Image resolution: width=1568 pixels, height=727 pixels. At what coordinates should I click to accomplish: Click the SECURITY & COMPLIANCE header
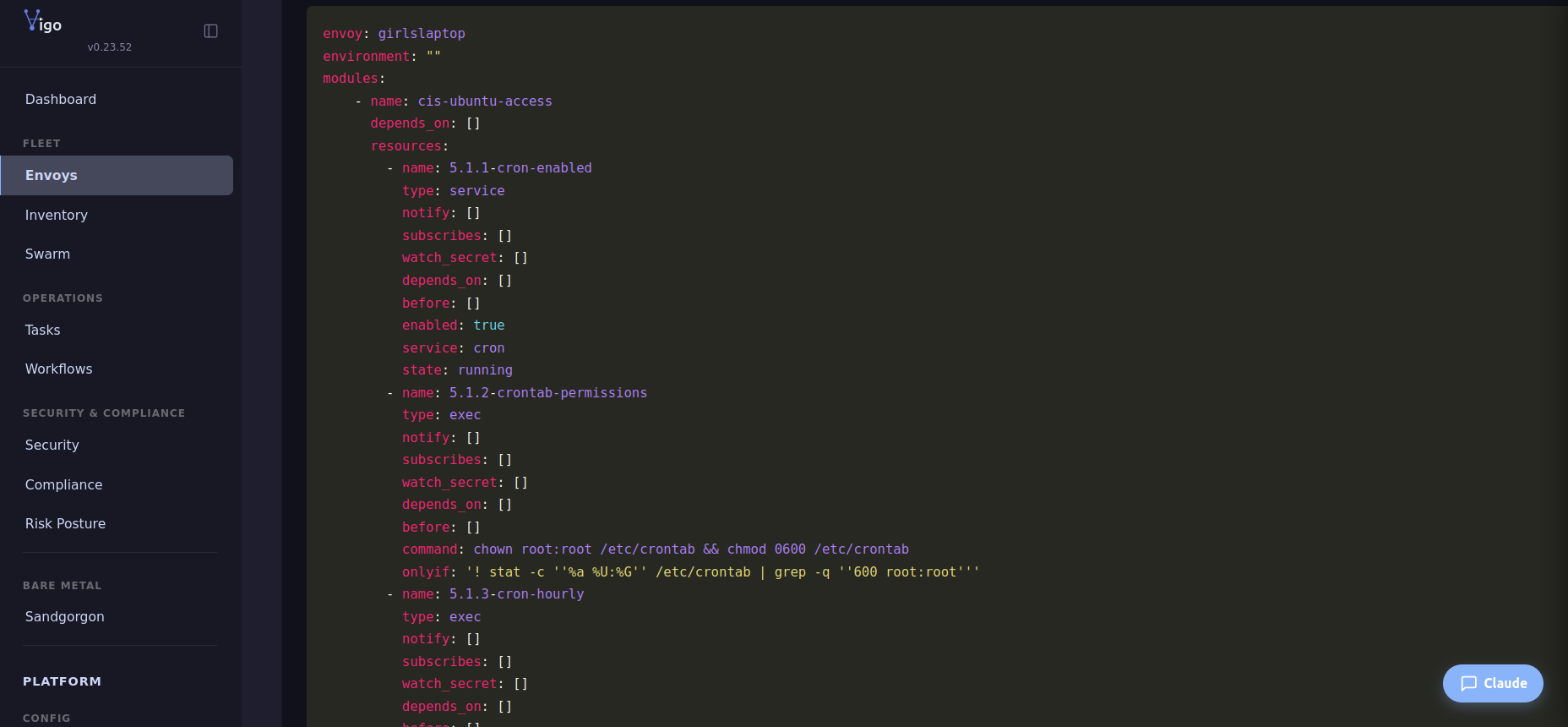(x=104, y=413)
